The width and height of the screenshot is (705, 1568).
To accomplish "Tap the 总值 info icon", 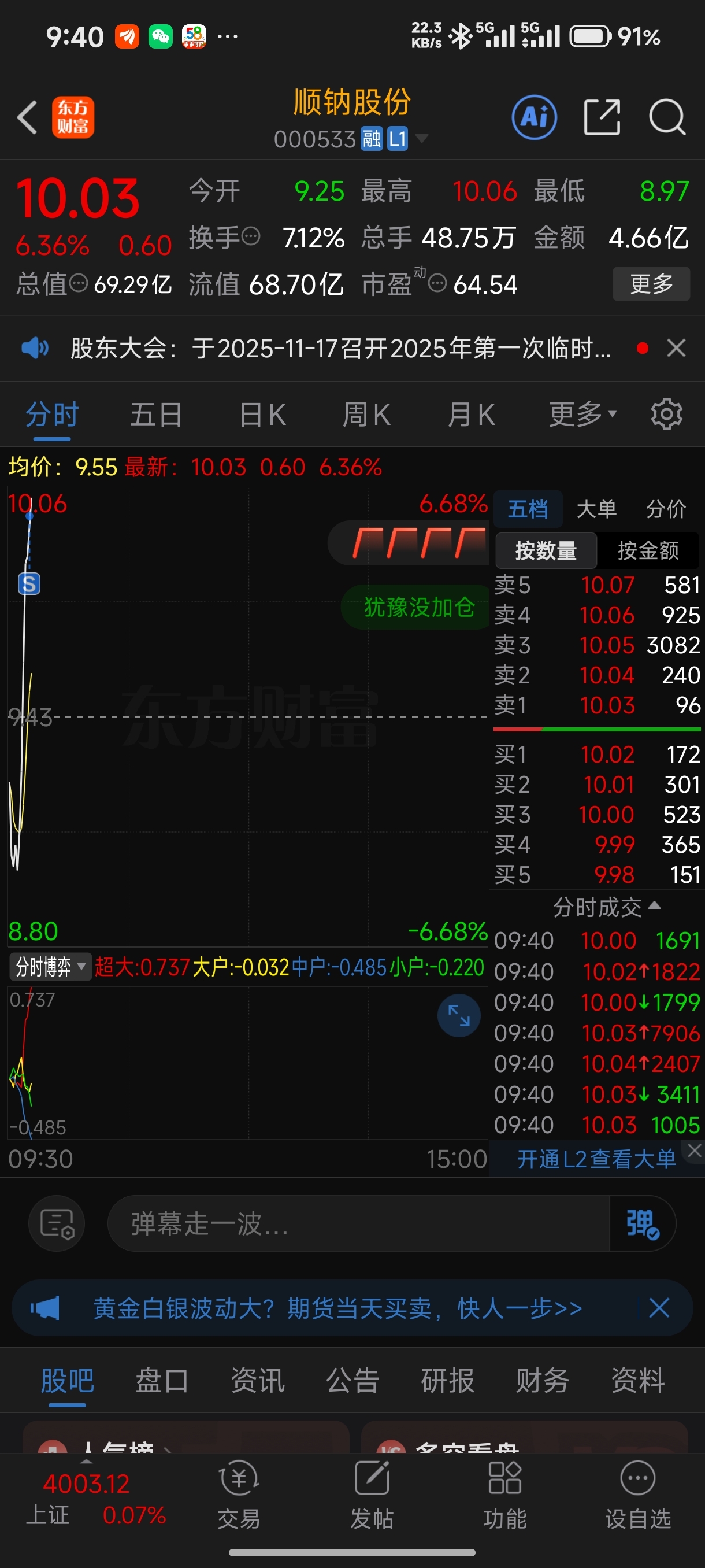I will coord(79,283).
